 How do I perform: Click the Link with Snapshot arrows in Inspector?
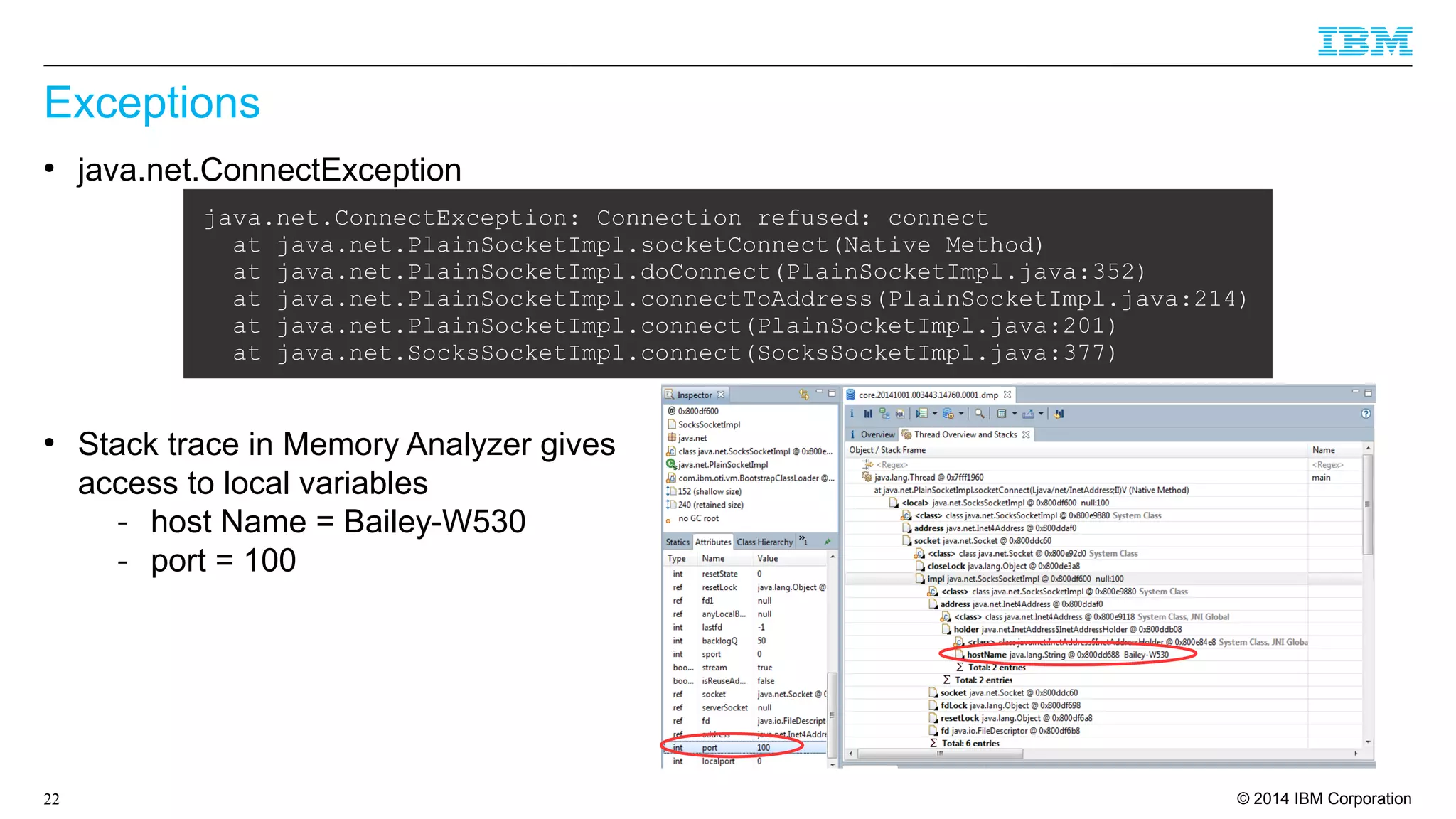tap(803, 395)
